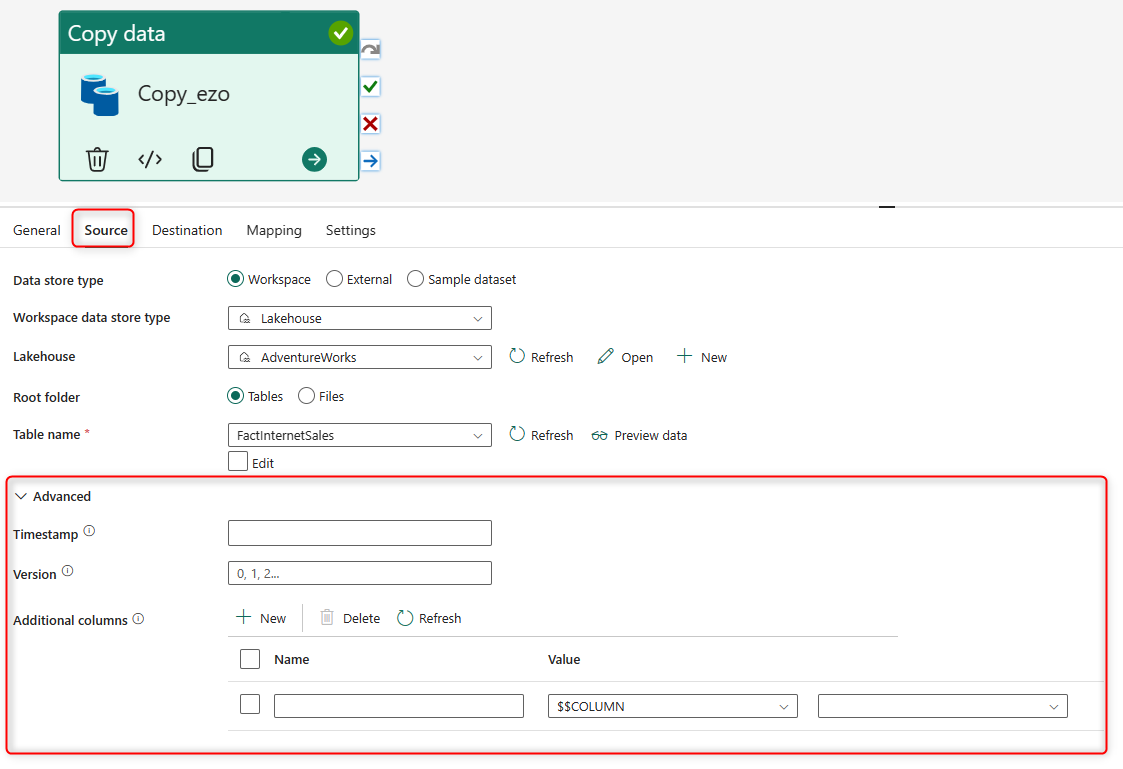Open the FactInternetSales table name dropdown
Image resolution: width=1123 pixels, height=769 pixels.
click(x=360, y=435)
